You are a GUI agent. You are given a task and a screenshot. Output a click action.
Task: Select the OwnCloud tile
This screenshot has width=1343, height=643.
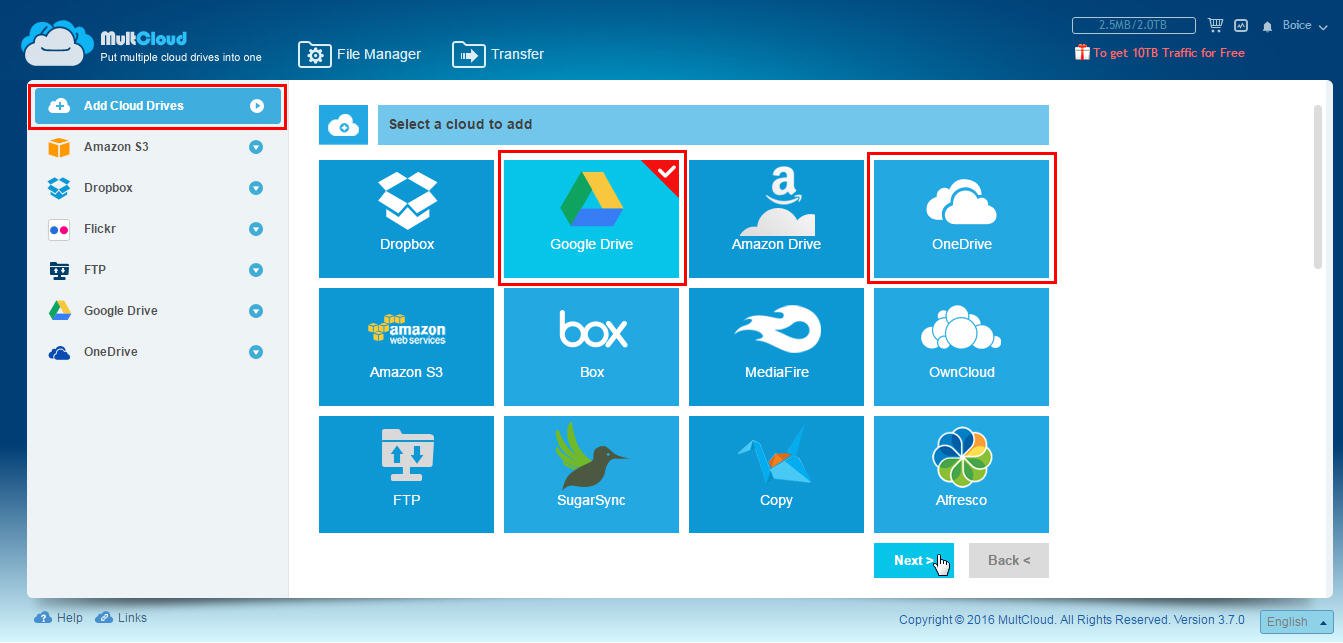pyautogui.click(x=961, y=347)
